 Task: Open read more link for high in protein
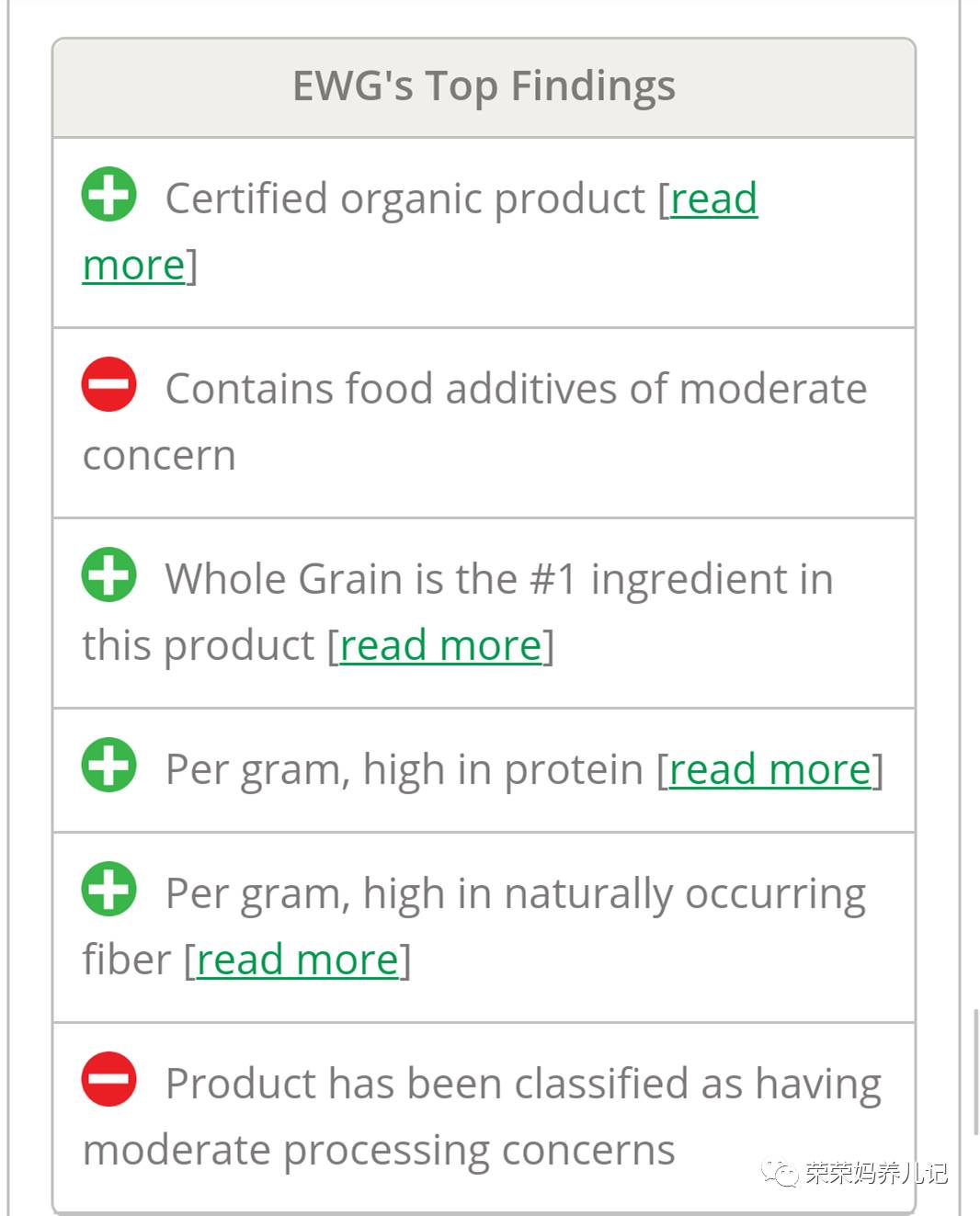click(769, 770)
